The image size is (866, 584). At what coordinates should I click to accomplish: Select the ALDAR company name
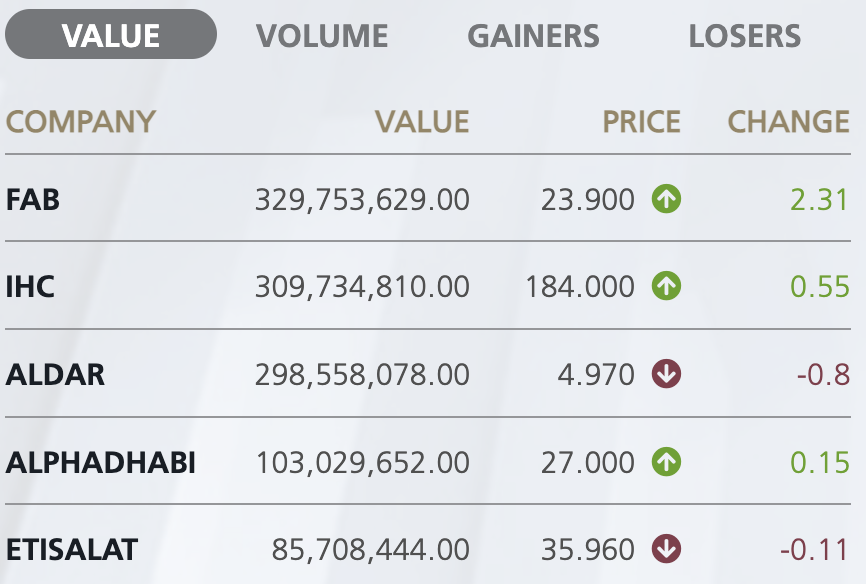(x=55, y=375)
